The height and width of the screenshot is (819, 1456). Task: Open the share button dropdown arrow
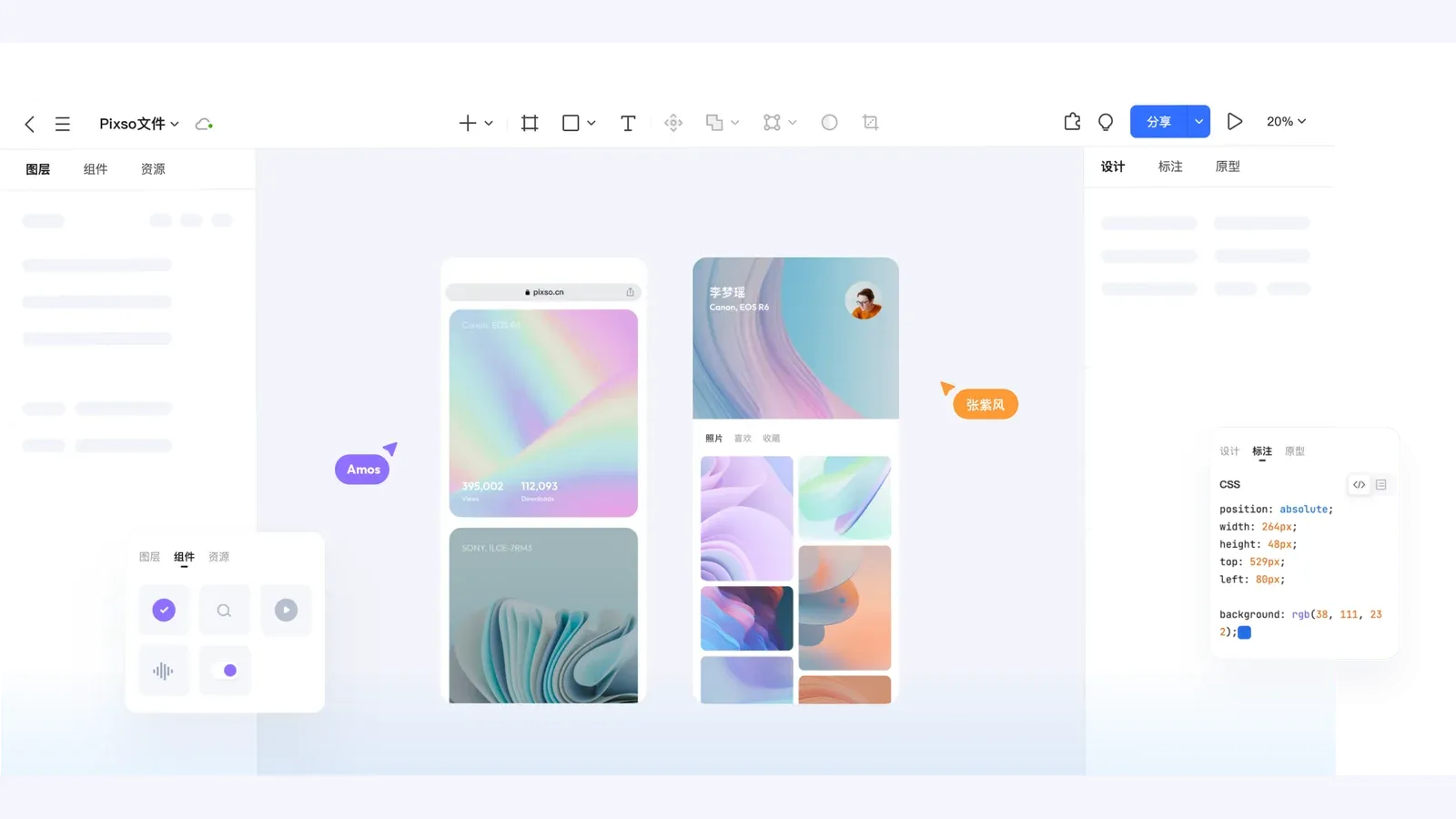pyautogui.click(x=1199, y=122)
